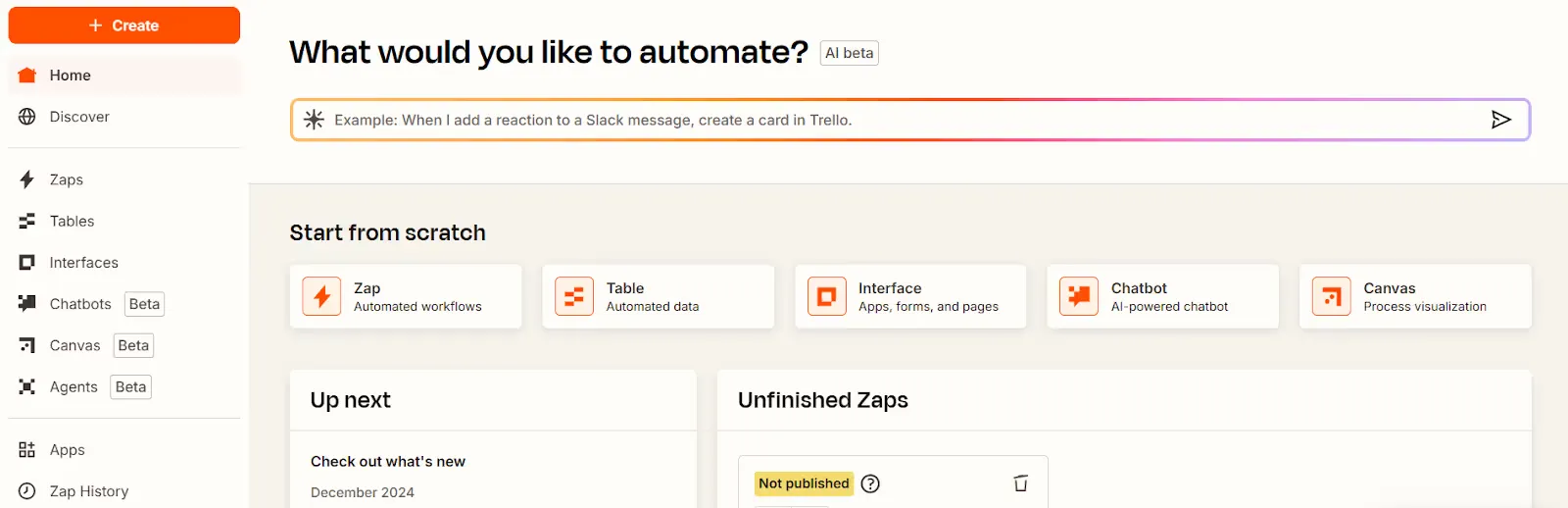Go to Interfaces in the sidebar

(x=124, y=263)
